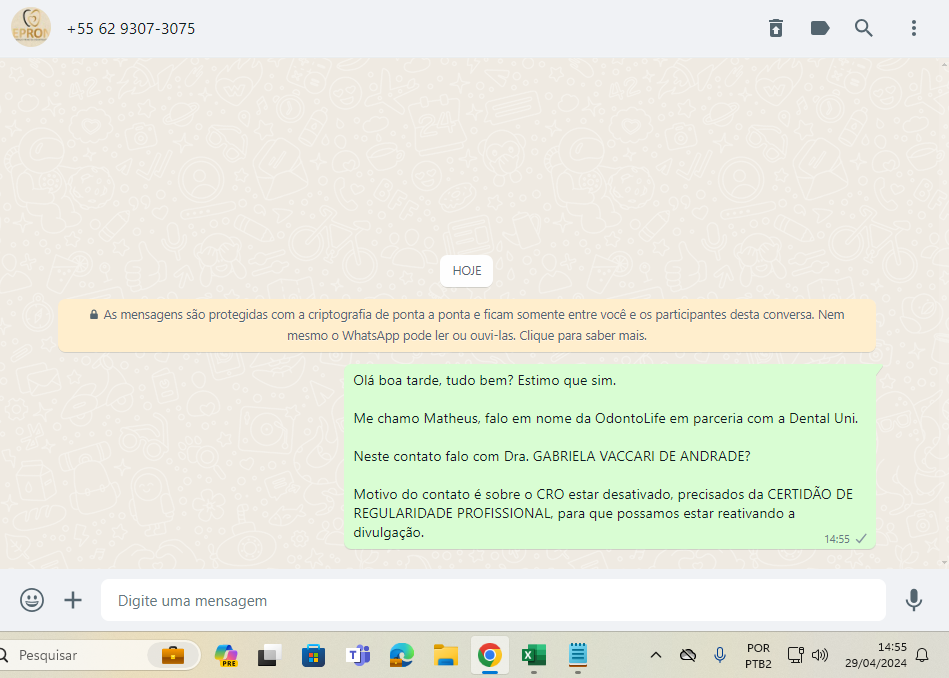Open contact info for +55 62 9307-3075
Screen dimensions: 949x678
[131, 29]
